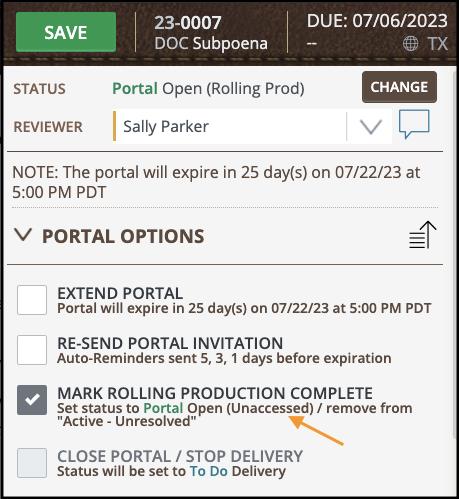The image size is (459, 499).
Task: Enable Re-Send Portal Invitation checkbox
Action: [x=32, y=350]
